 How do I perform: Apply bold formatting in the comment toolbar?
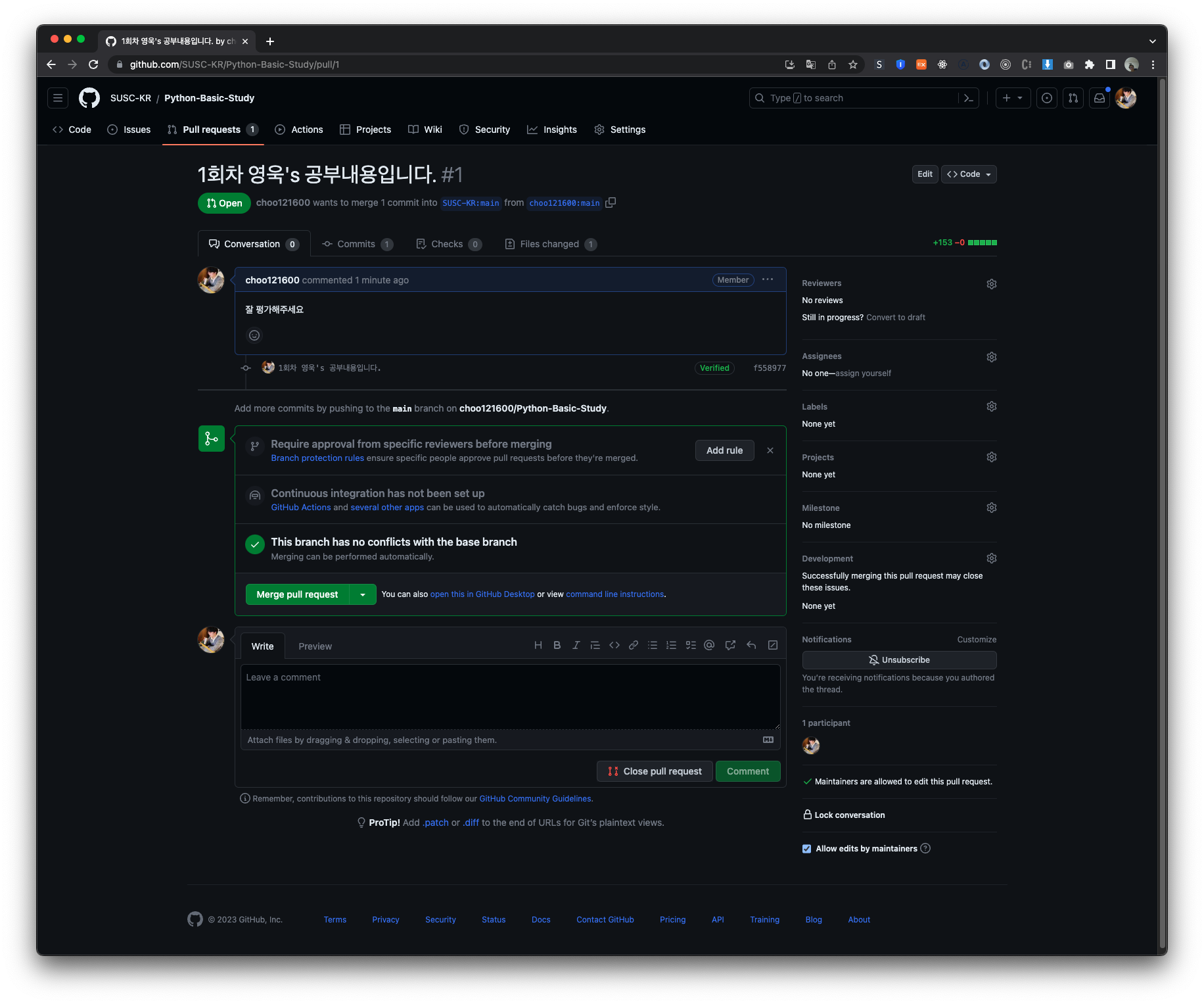[x=557, y=645]
